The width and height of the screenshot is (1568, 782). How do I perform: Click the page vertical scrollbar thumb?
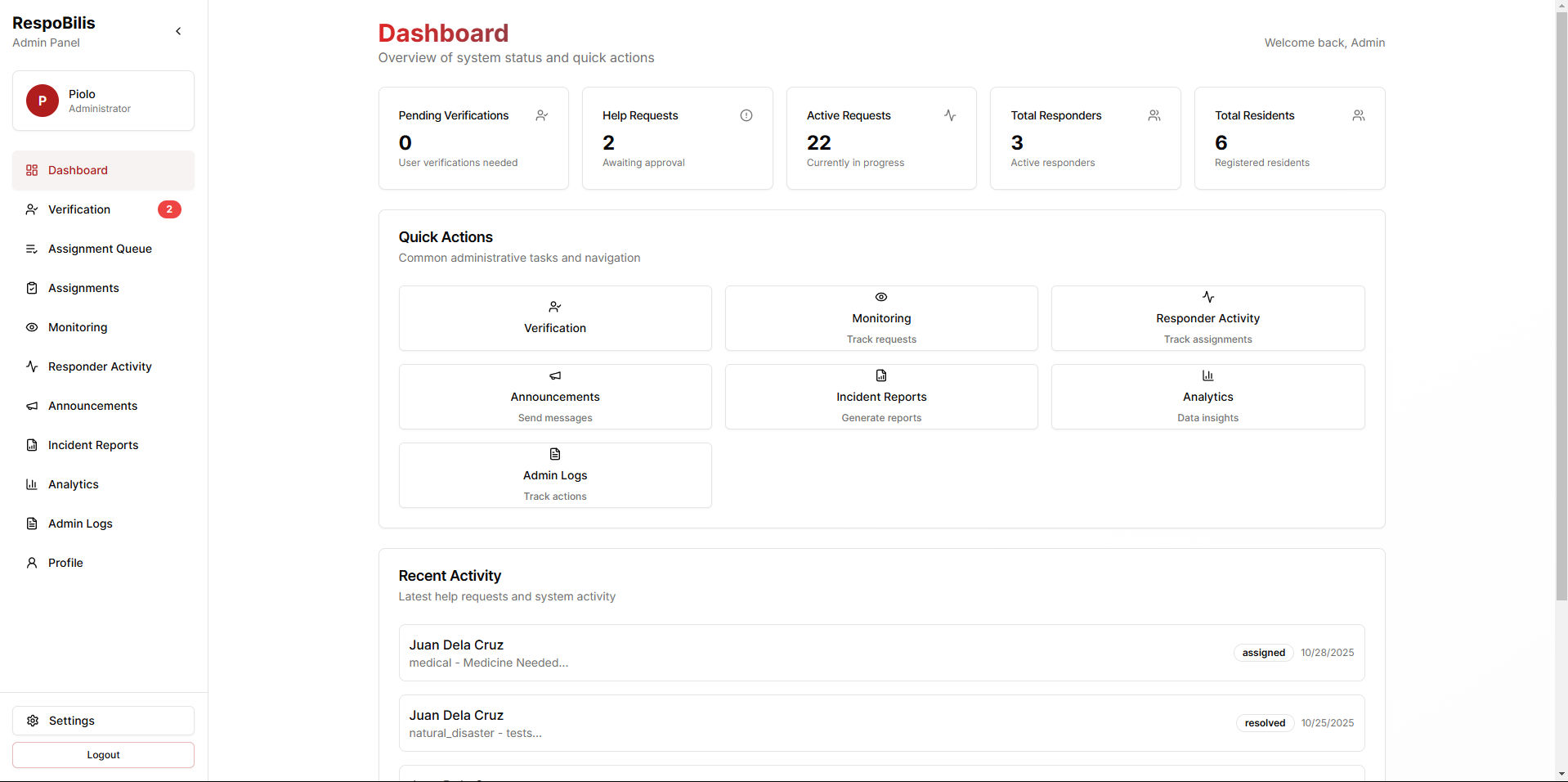1561,307
